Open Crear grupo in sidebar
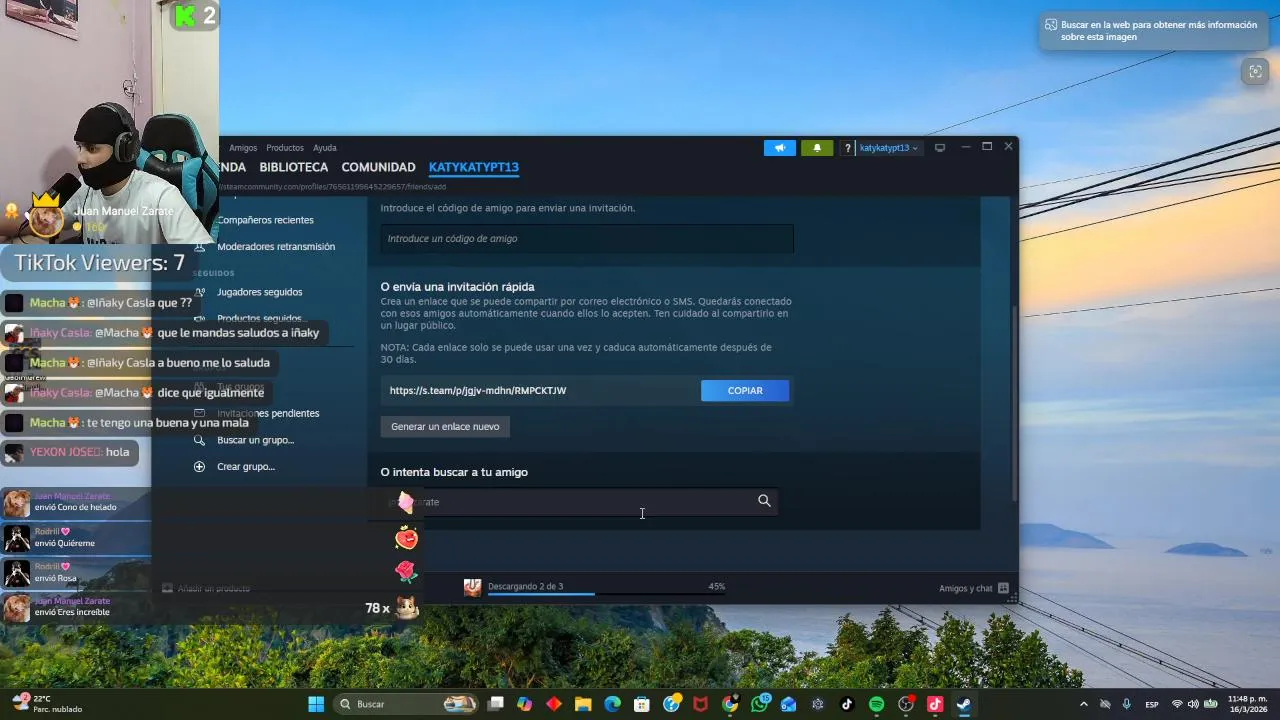 pos(246,467)
